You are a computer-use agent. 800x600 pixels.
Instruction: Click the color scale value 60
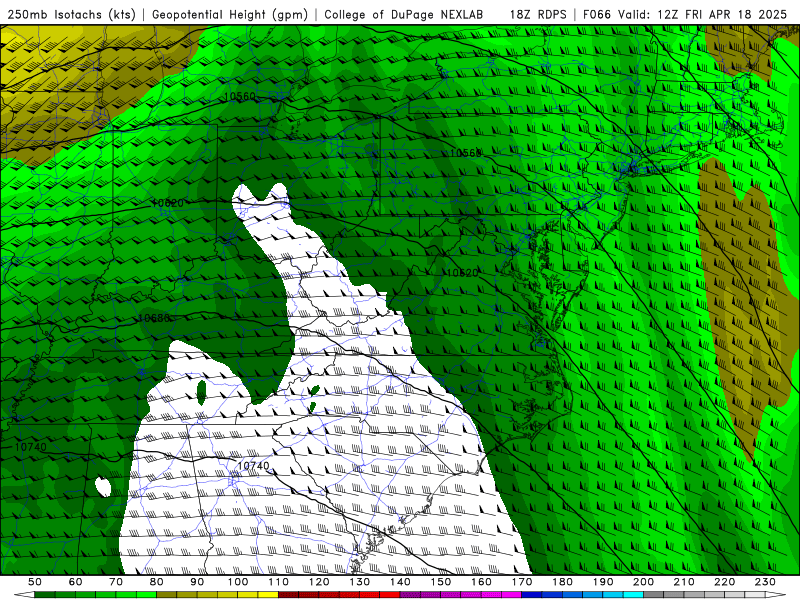coord(75,582)
